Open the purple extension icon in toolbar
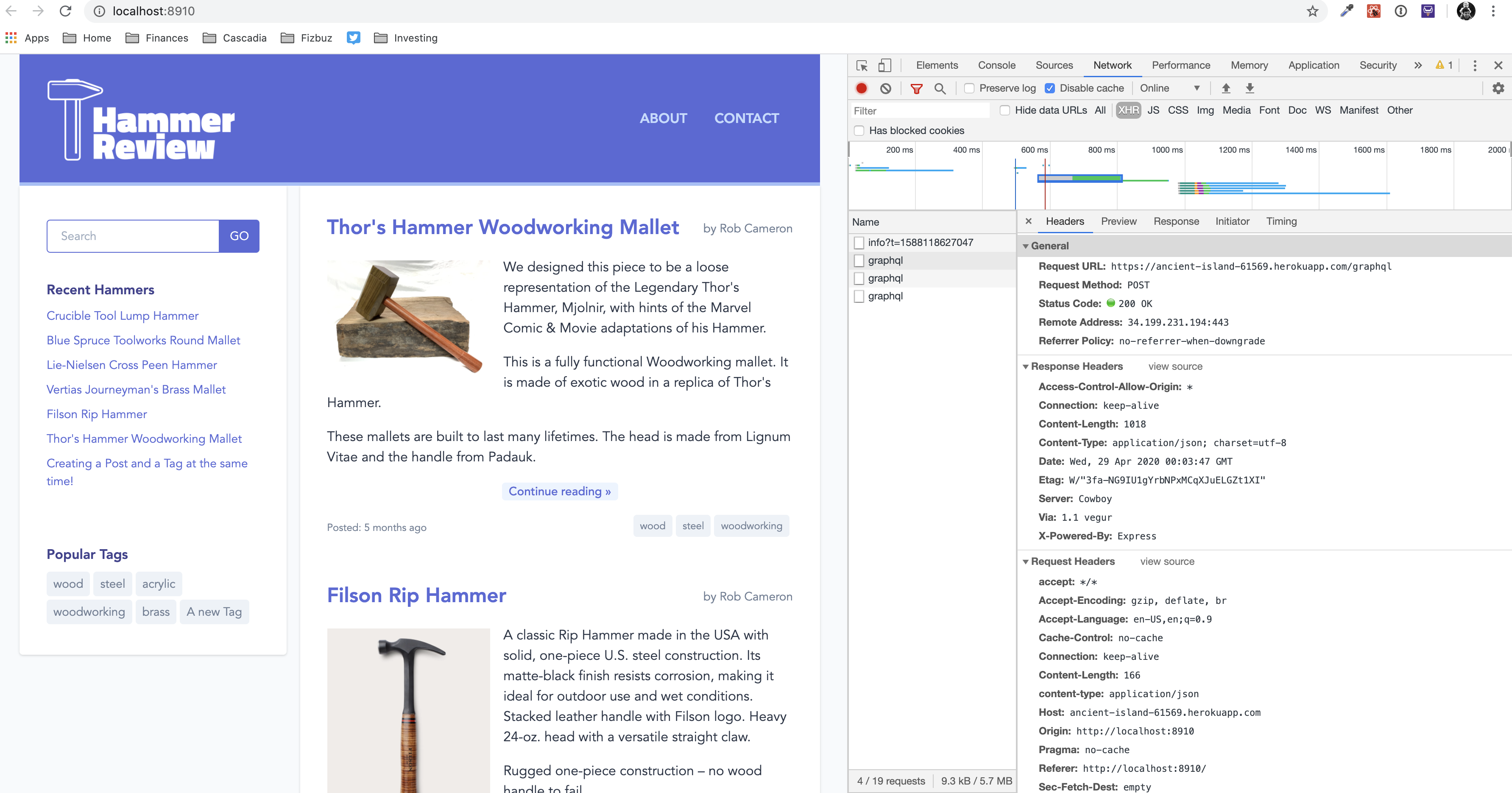Screen dimensions: 1512x793 click(1428, 11)
